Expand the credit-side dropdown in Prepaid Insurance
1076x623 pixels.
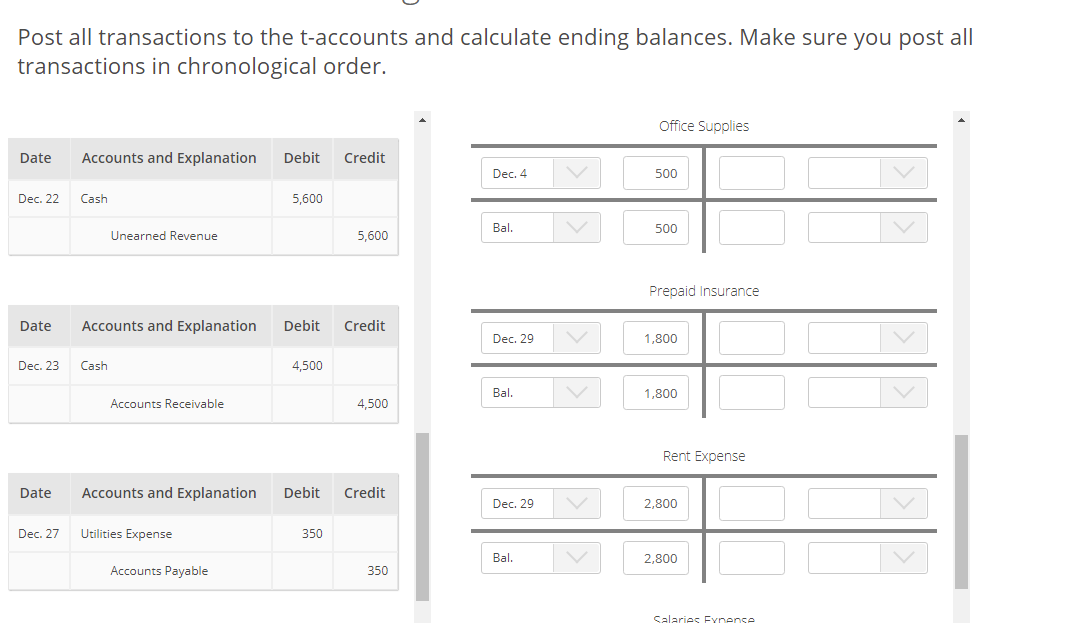pyautogui.click(x=867, y=337)
